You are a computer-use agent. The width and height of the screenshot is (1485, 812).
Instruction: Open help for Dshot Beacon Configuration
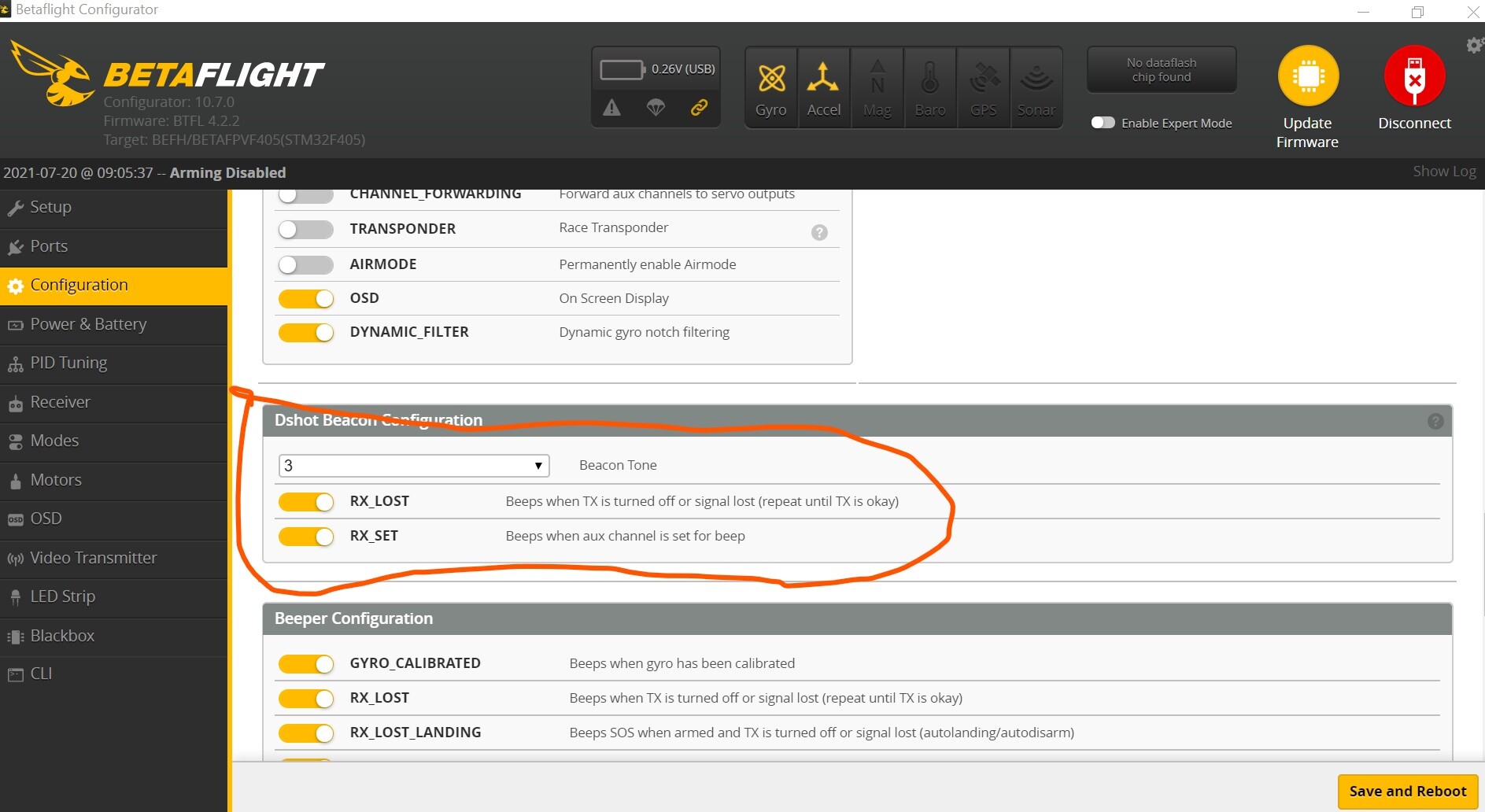1435,421
